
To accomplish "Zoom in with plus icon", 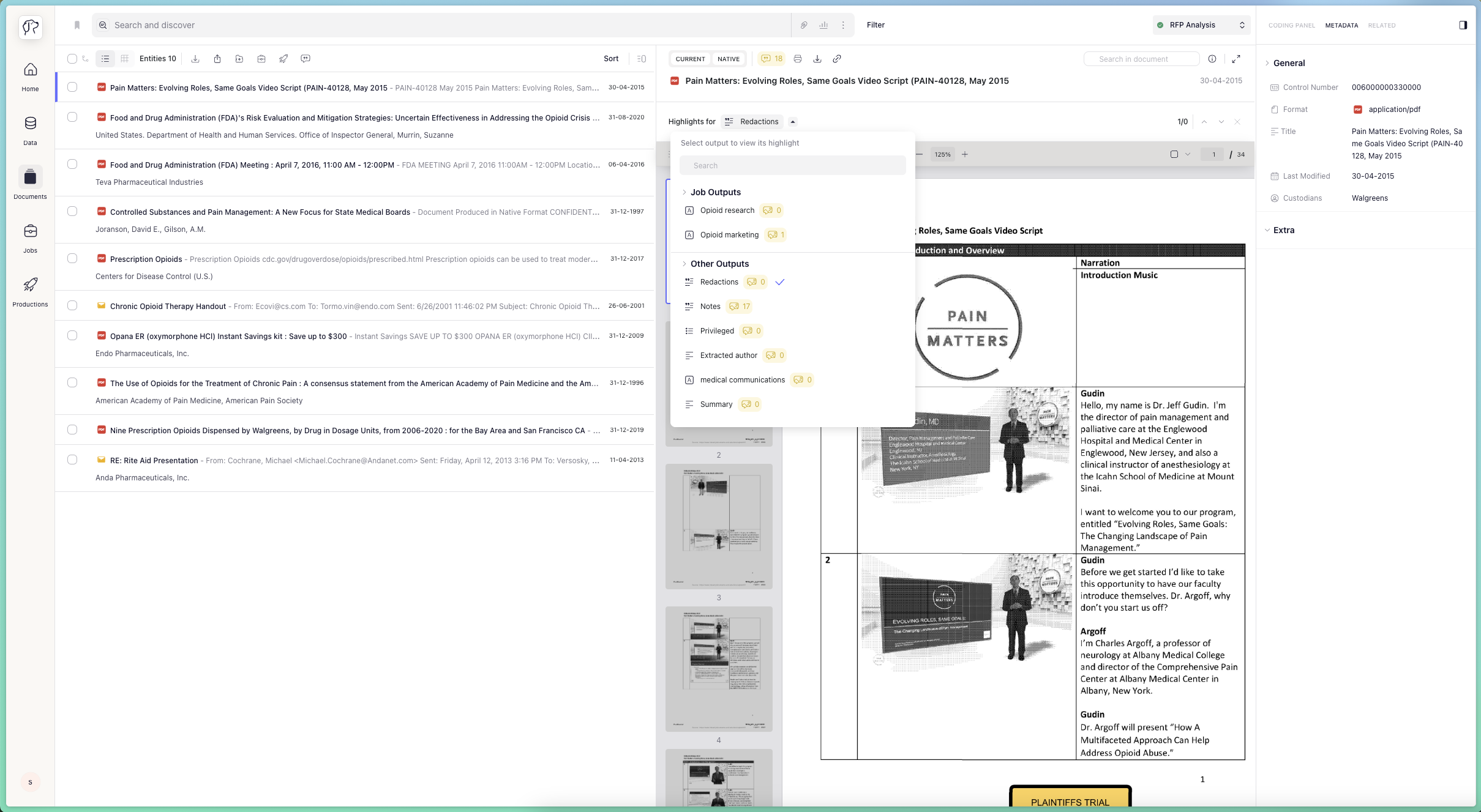I will (x=964, y=154).
